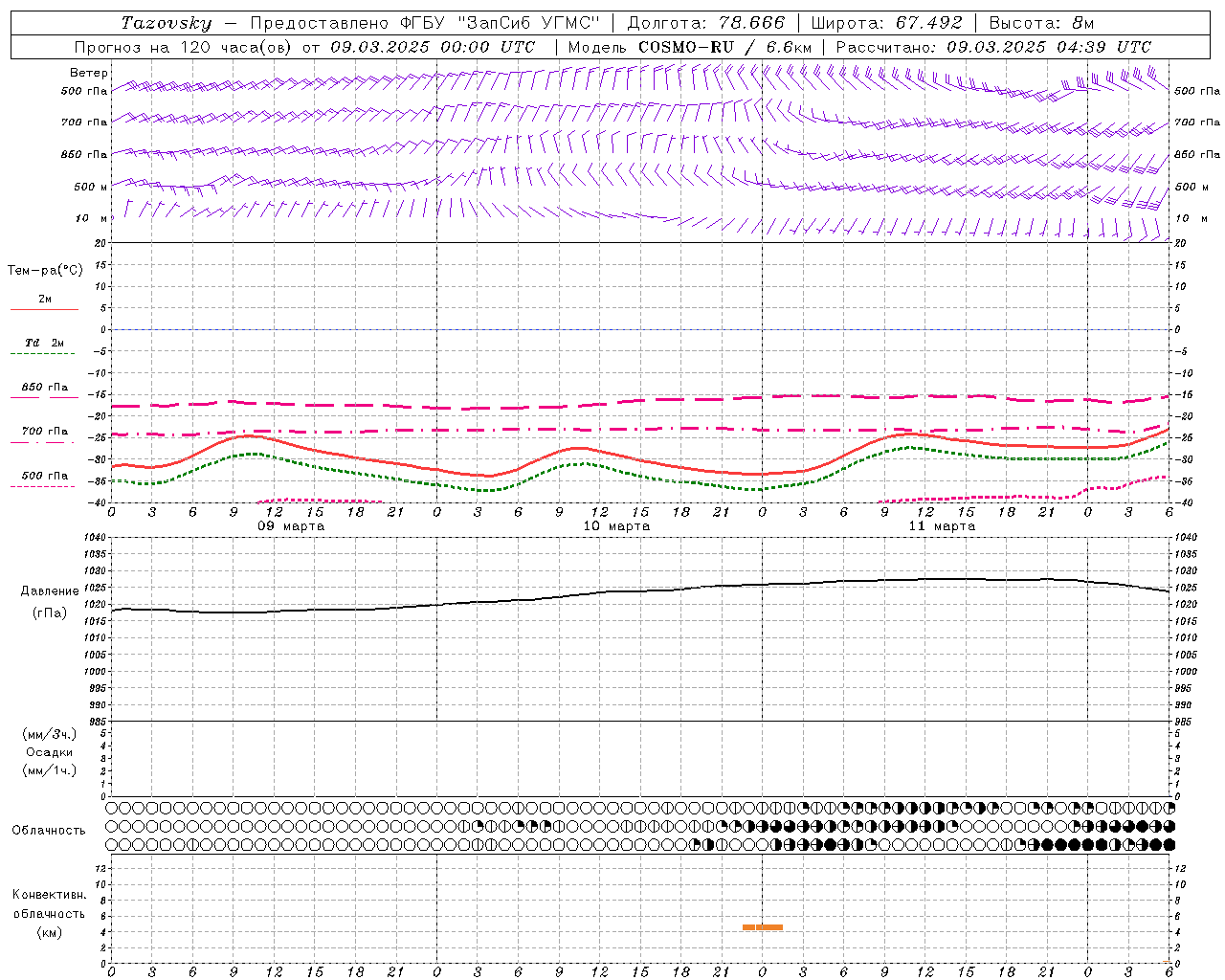Click the "Td 2м" dew point legend entry
This screenshot has width=1225, height=980.
tap(45, 343)
